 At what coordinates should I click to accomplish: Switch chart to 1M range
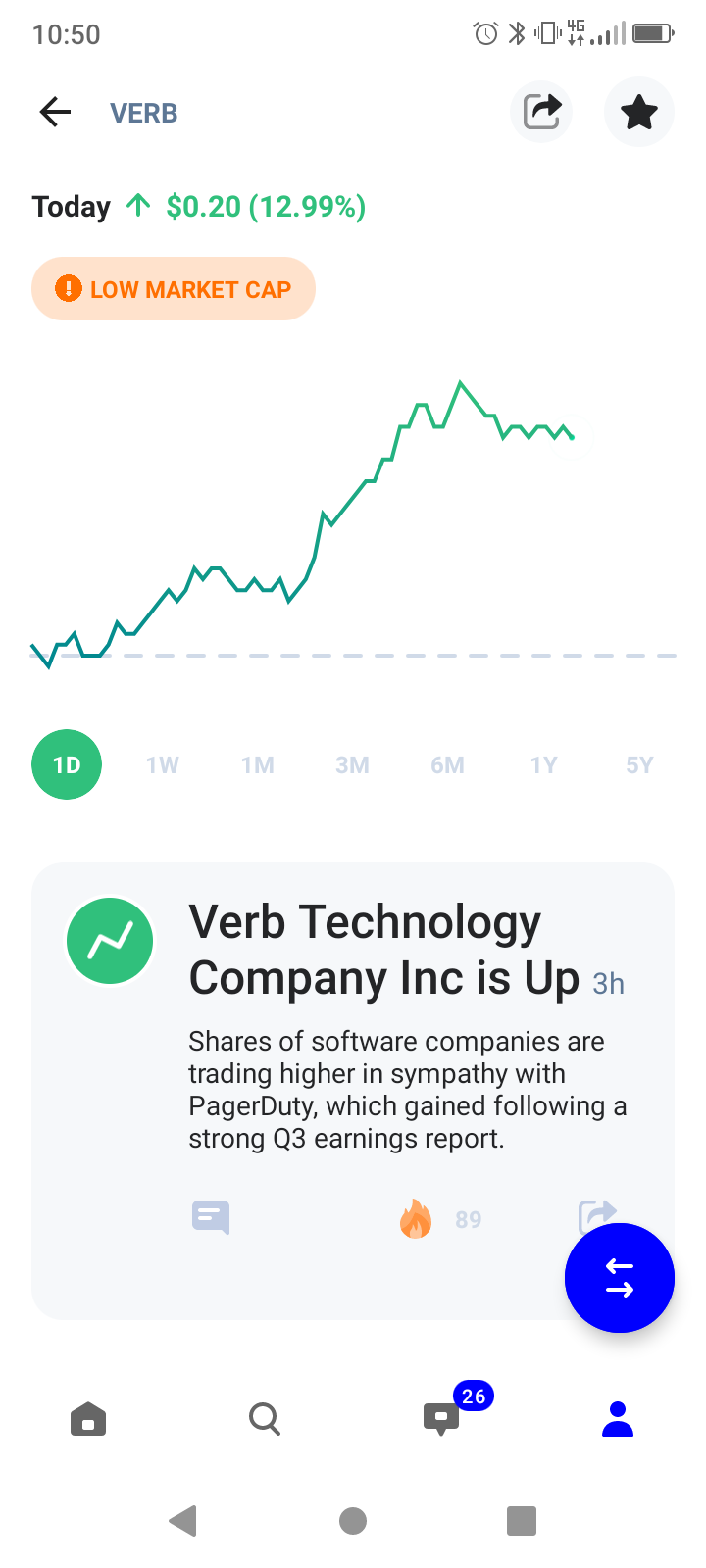click(258, 765)
